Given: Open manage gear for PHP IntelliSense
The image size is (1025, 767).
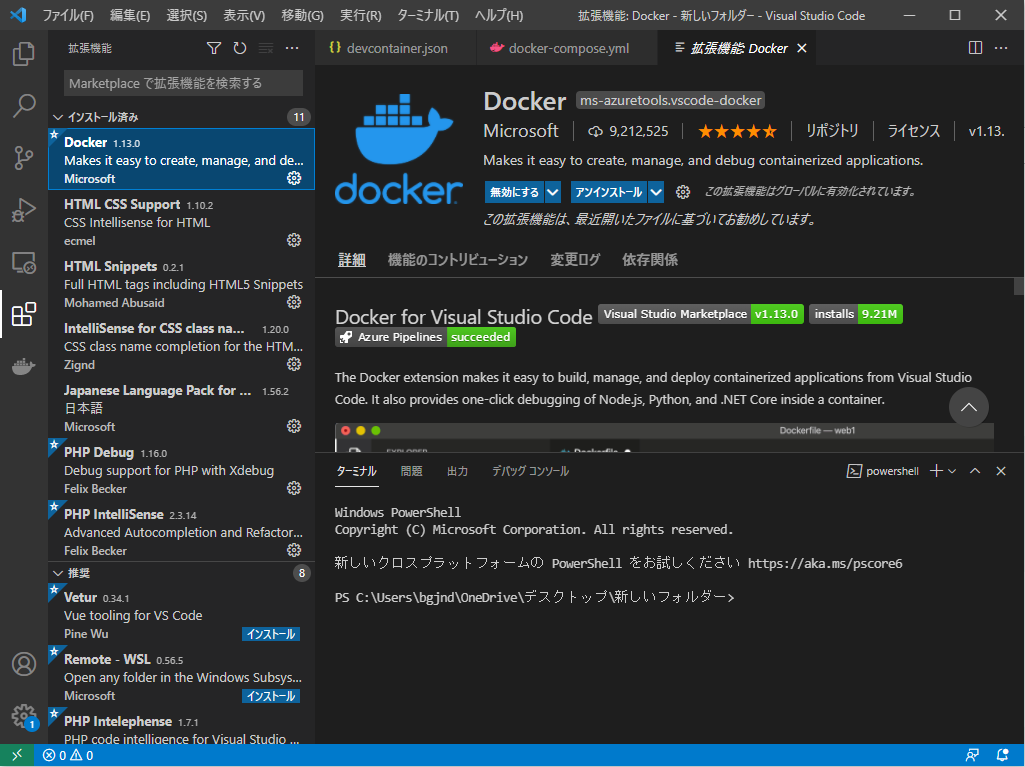Looking at the screenshot, I should (294, 550).
